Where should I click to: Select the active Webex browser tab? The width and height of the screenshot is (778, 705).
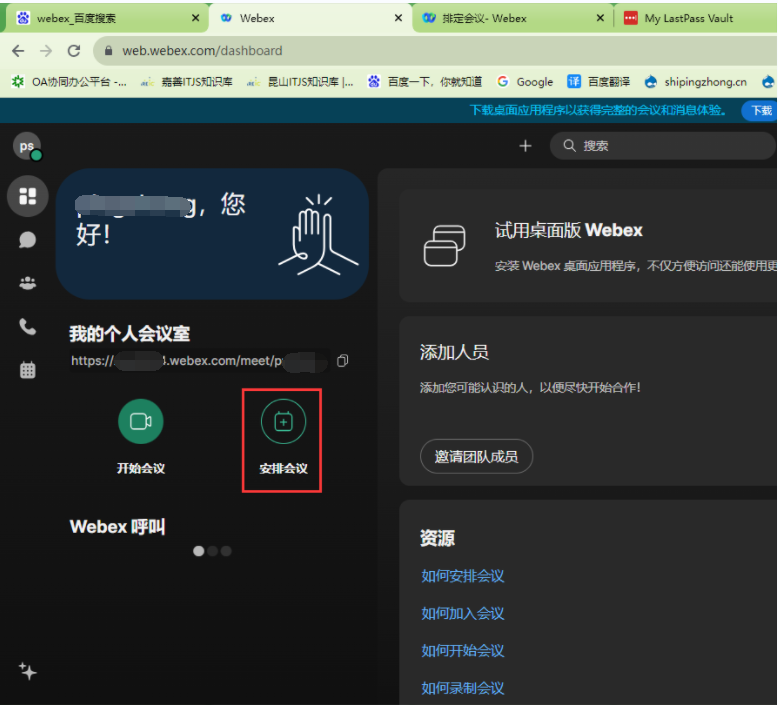point(308,18)
